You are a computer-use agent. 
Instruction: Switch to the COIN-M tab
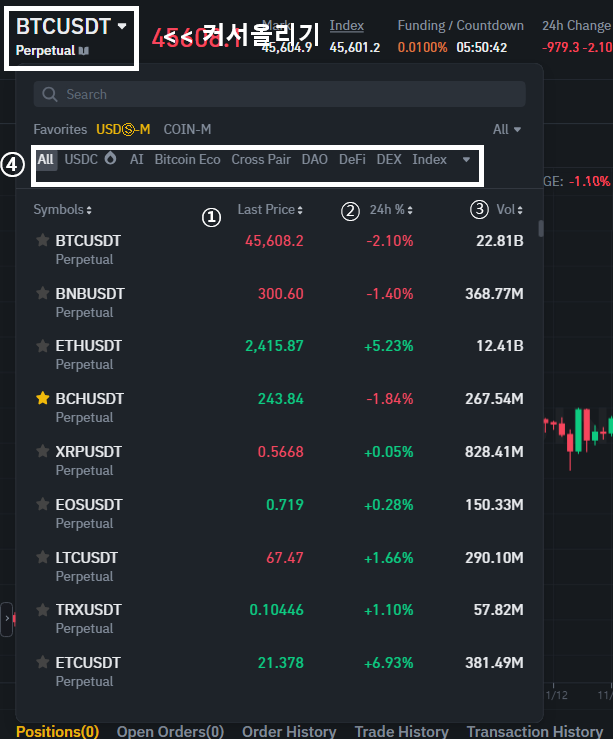(187, 129)
